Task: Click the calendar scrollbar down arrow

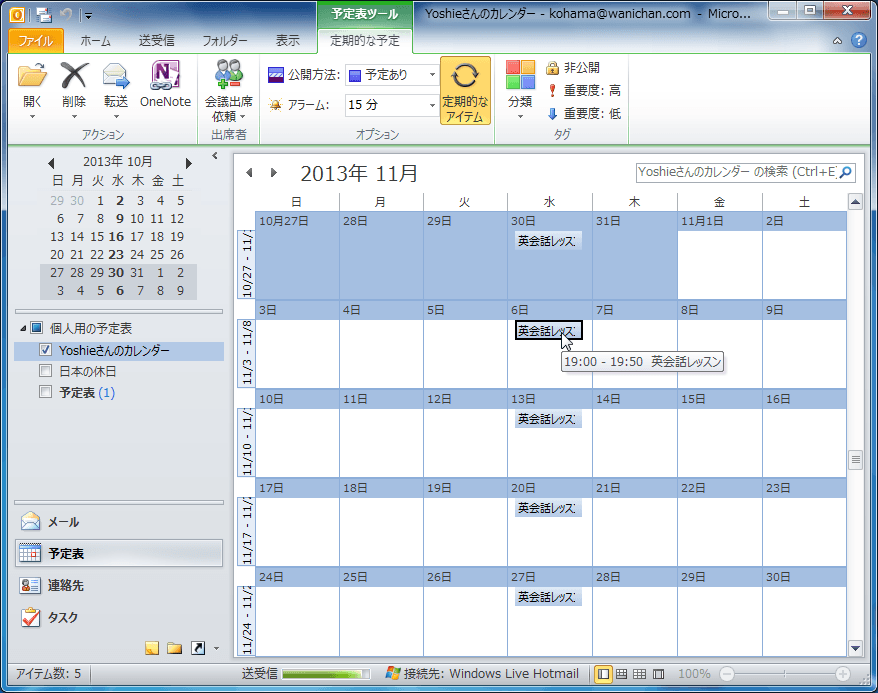Action: click(x=855, y=649)
